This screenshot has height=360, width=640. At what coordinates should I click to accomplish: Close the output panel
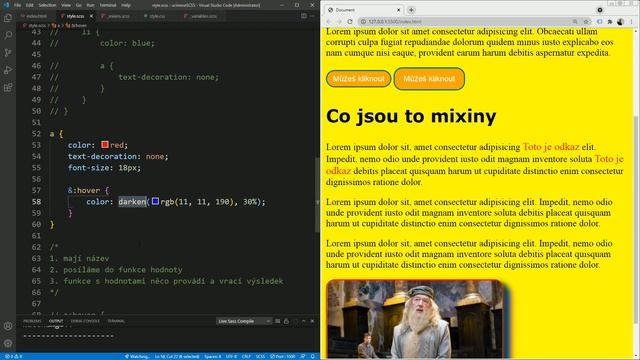click(x=312, y=321)
